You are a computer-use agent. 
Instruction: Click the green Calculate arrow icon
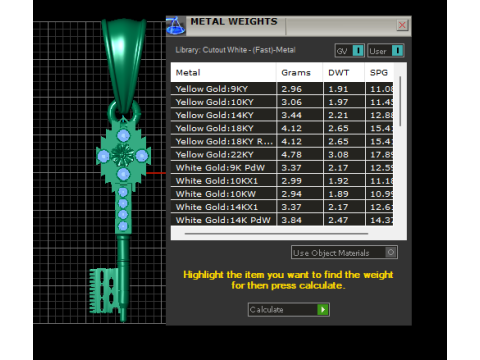tap(323, 310)
